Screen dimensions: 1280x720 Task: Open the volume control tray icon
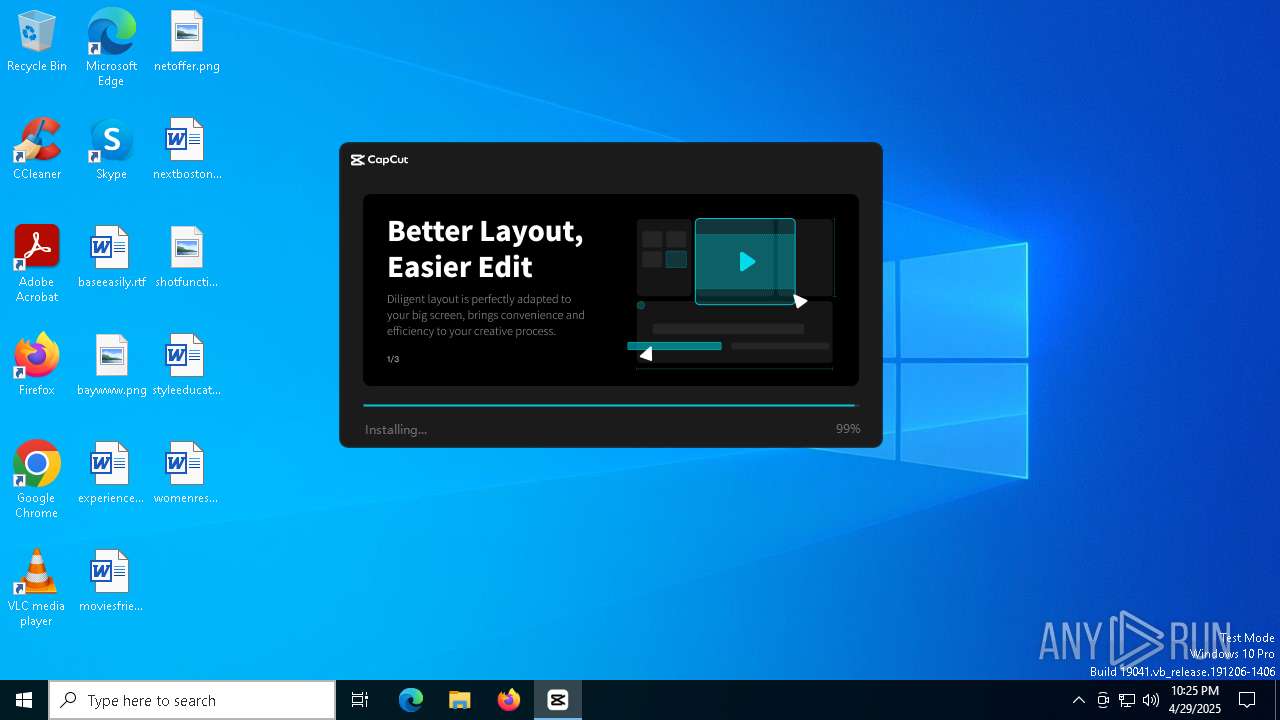point(1151,700)
